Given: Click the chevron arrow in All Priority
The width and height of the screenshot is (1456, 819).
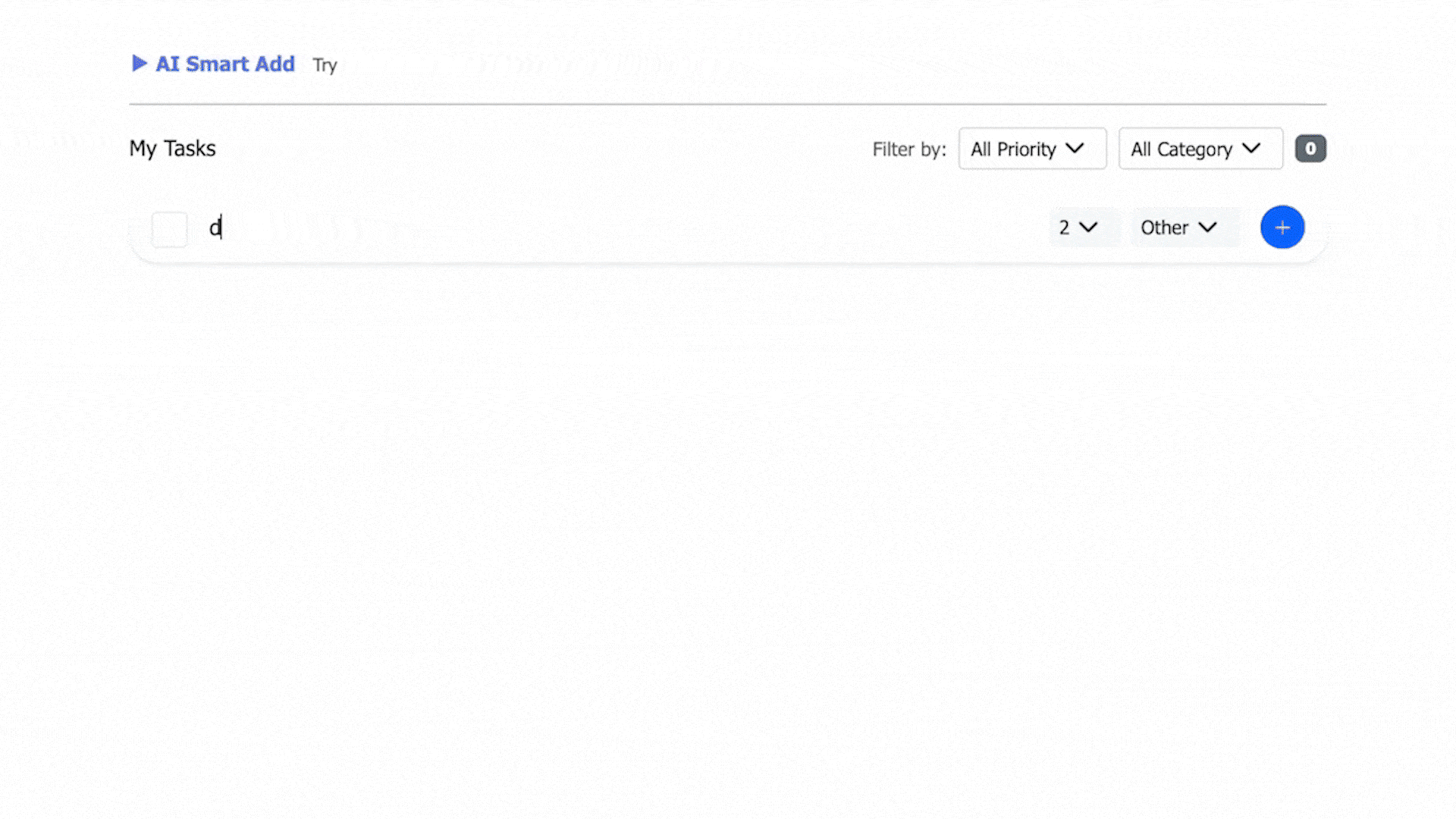Looking at the screenshot, I should (1075, 148).
